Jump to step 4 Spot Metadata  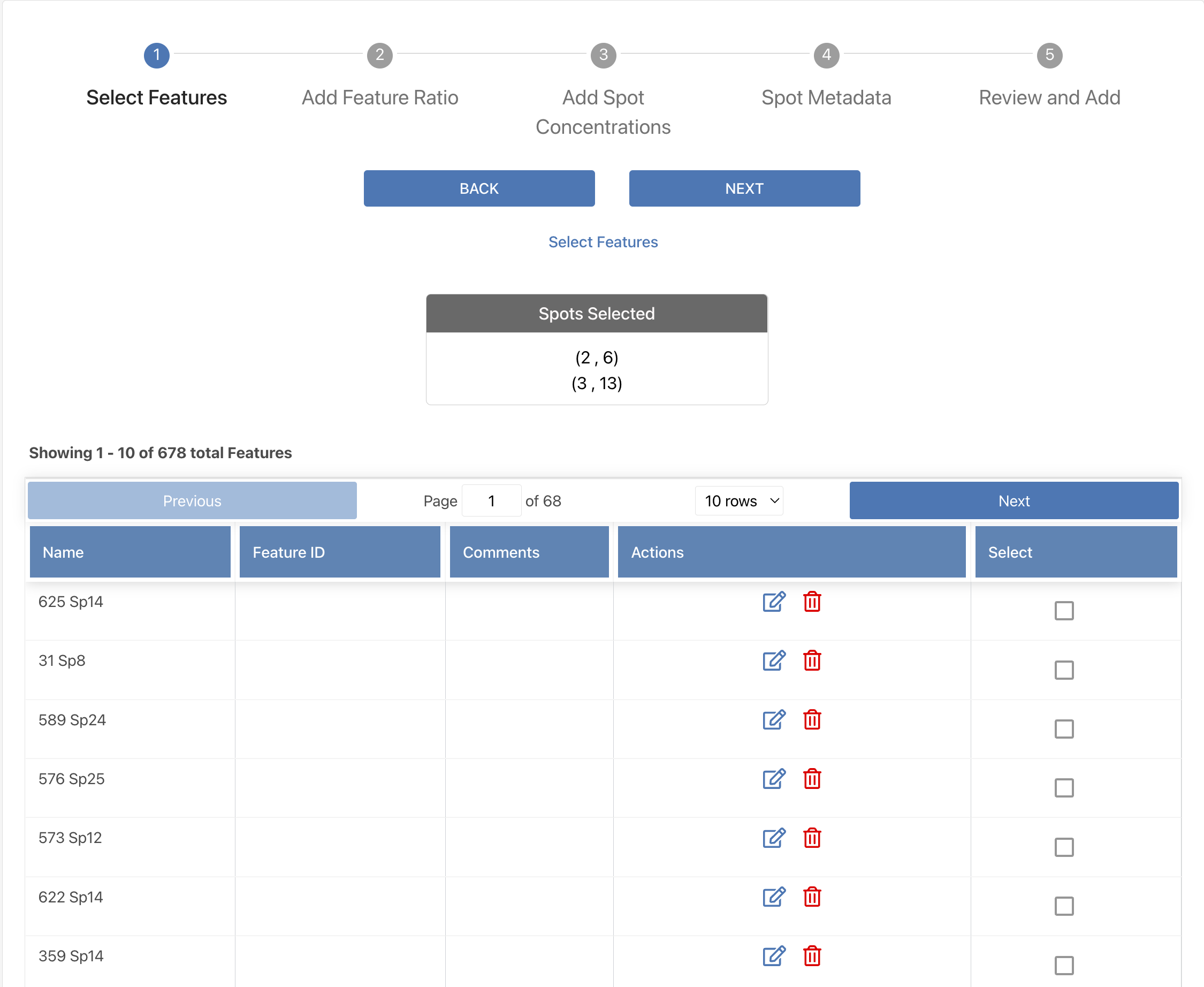coord(826,56)
